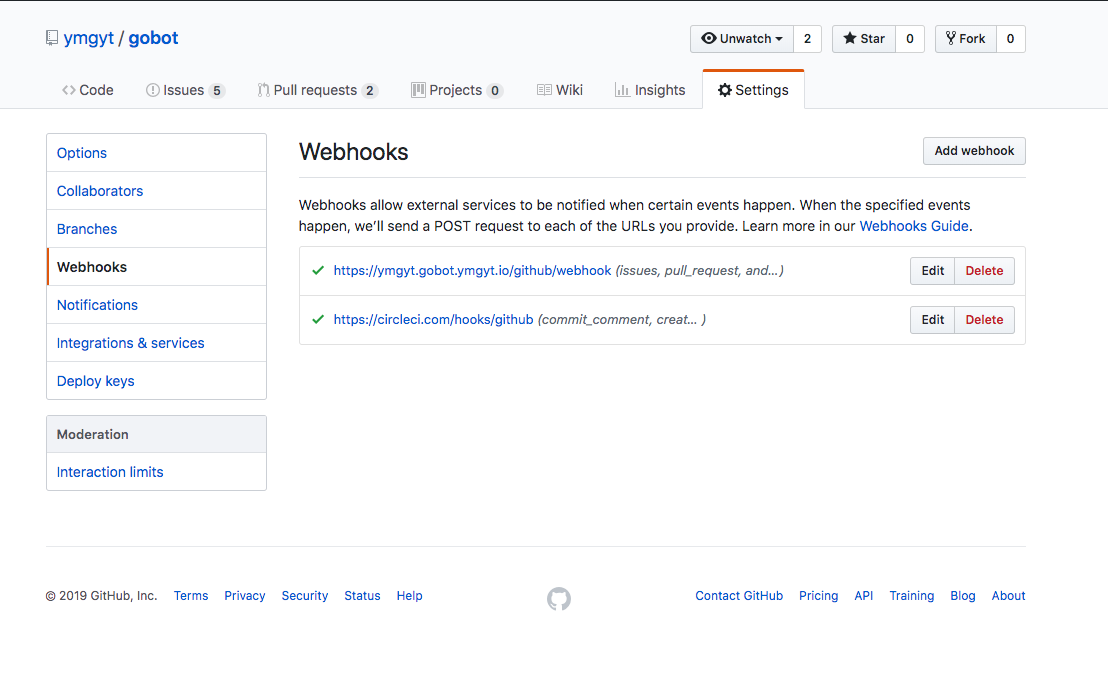Image resolution: width=1108 pixels, height=679 pixels.
Task: Click events text "(issues, pull_request, and...)"
Action: [x=700, y=271]
